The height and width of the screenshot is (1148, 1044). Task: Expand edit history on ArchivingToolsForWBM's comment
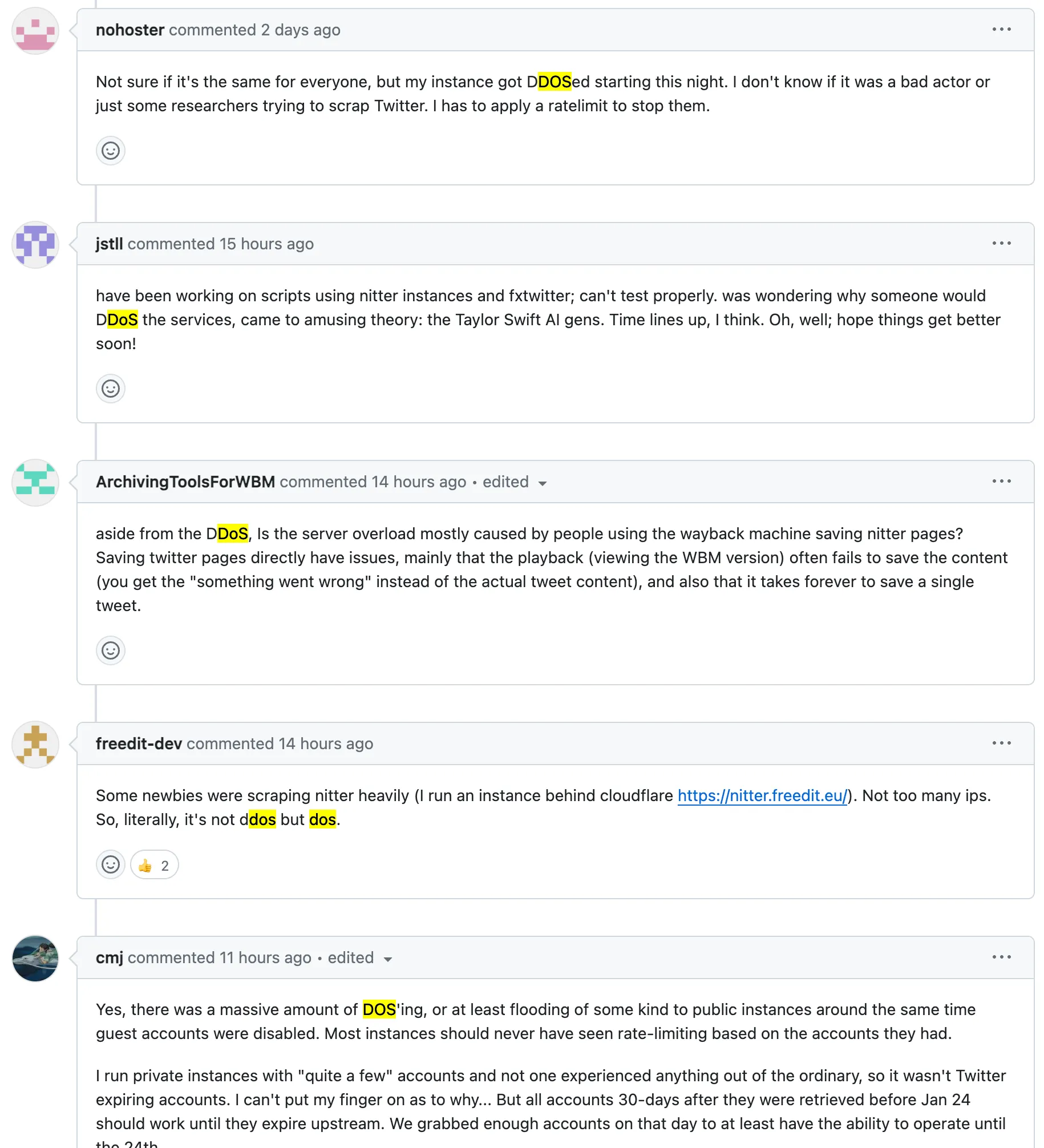[x=514, y=483]
